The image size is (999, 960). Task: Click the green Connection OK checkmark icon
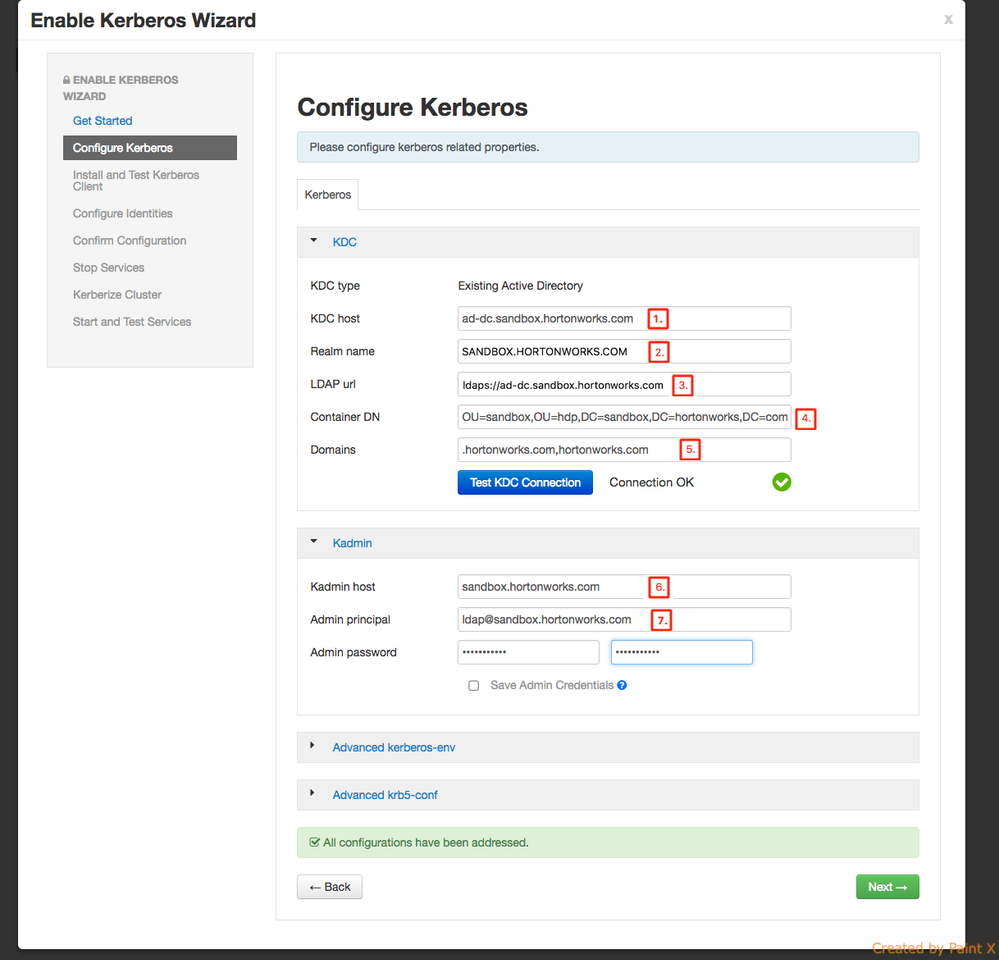782,482
